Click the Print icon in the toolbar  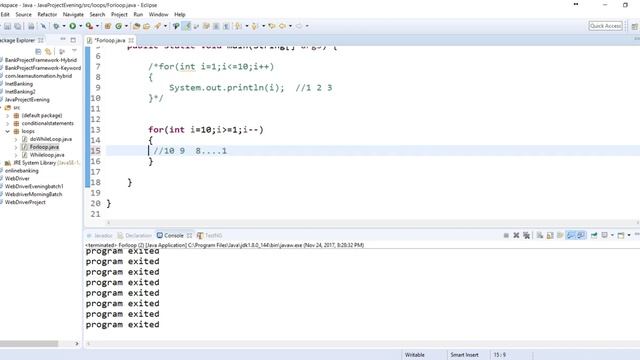click(x=31, y=26)
